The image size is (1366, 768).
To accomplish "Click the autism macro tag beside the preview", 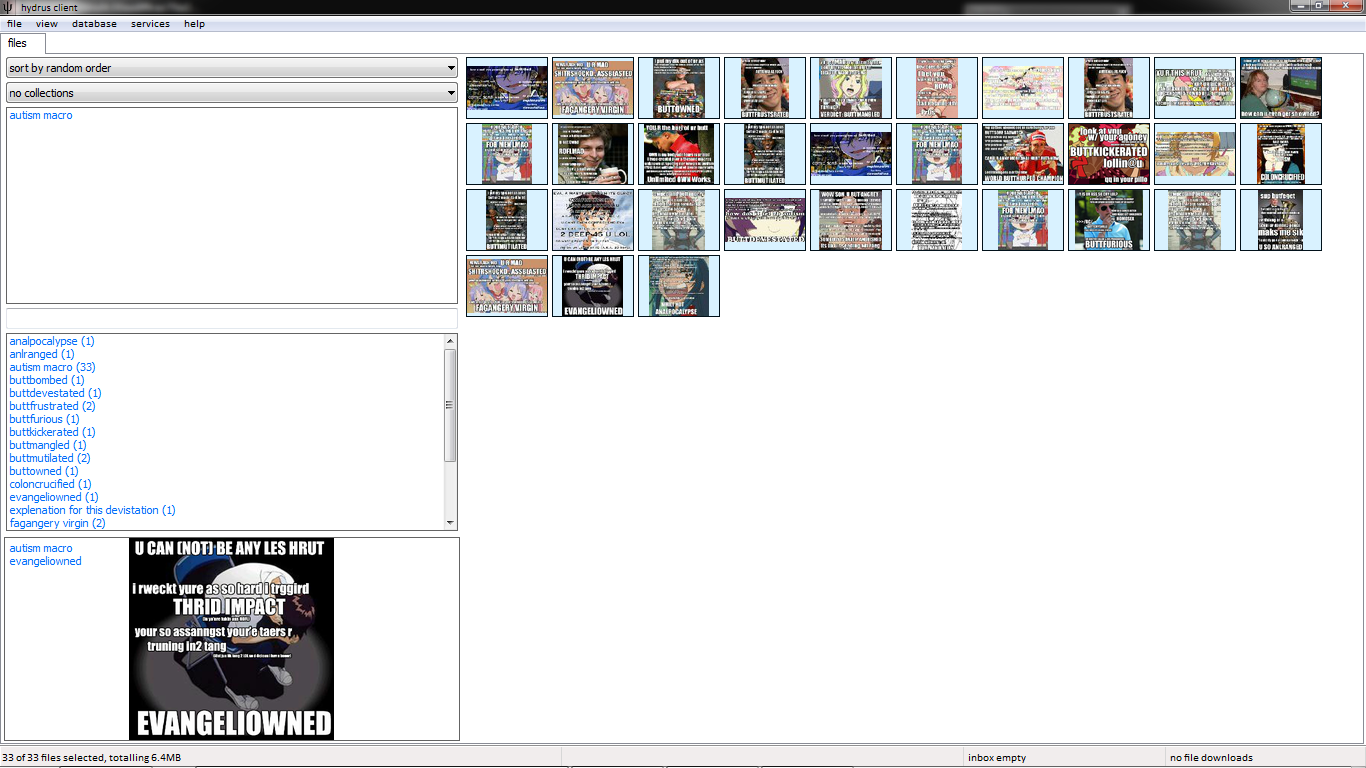I will click(41, 548).
